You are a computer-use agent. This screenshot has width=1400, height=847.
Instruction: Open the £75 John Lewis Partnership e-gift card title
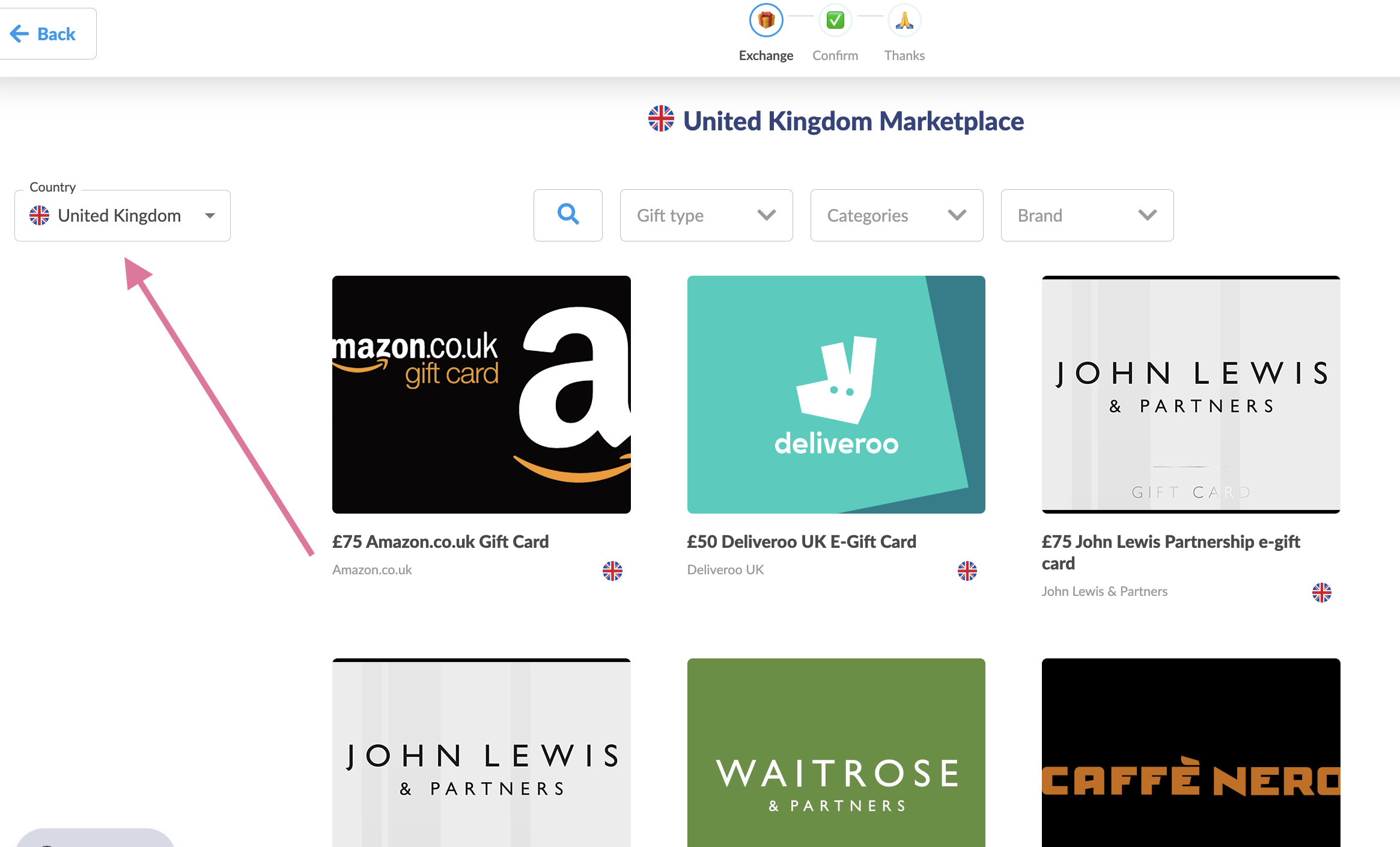click(1171, 553)
